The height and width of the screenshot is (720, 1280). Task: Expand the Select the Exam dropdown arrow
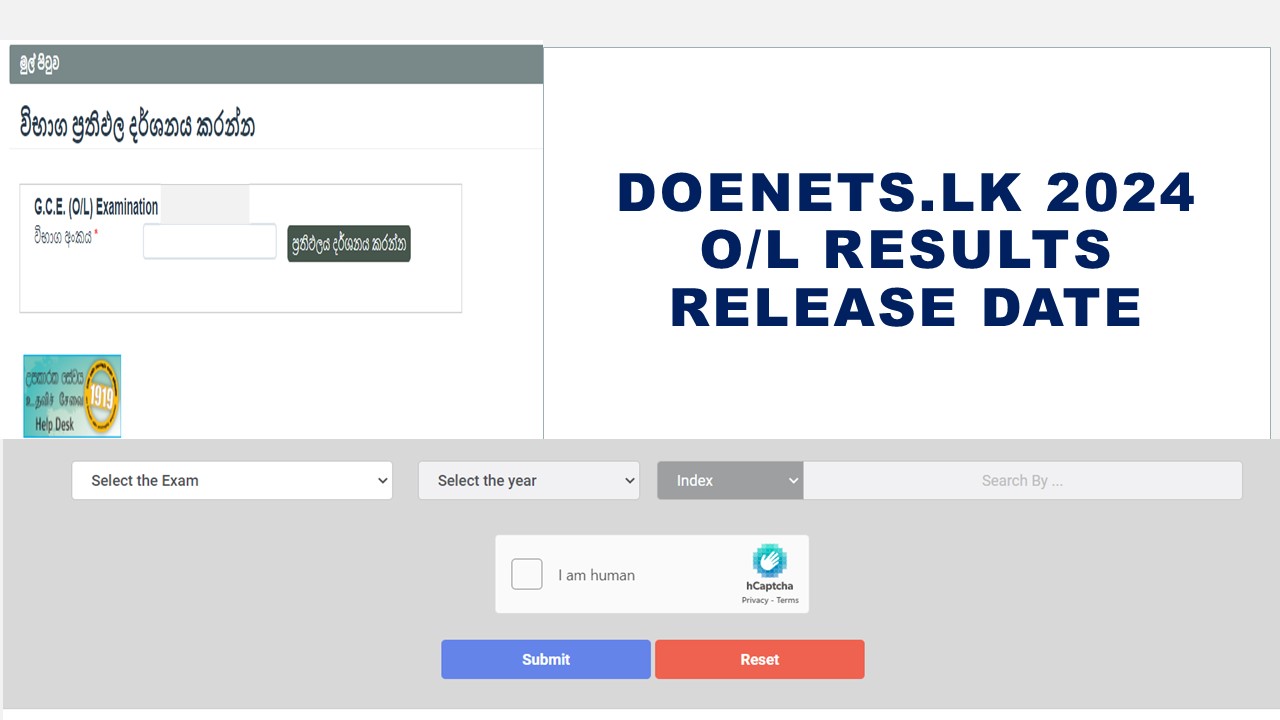click(x=383, y=480)
